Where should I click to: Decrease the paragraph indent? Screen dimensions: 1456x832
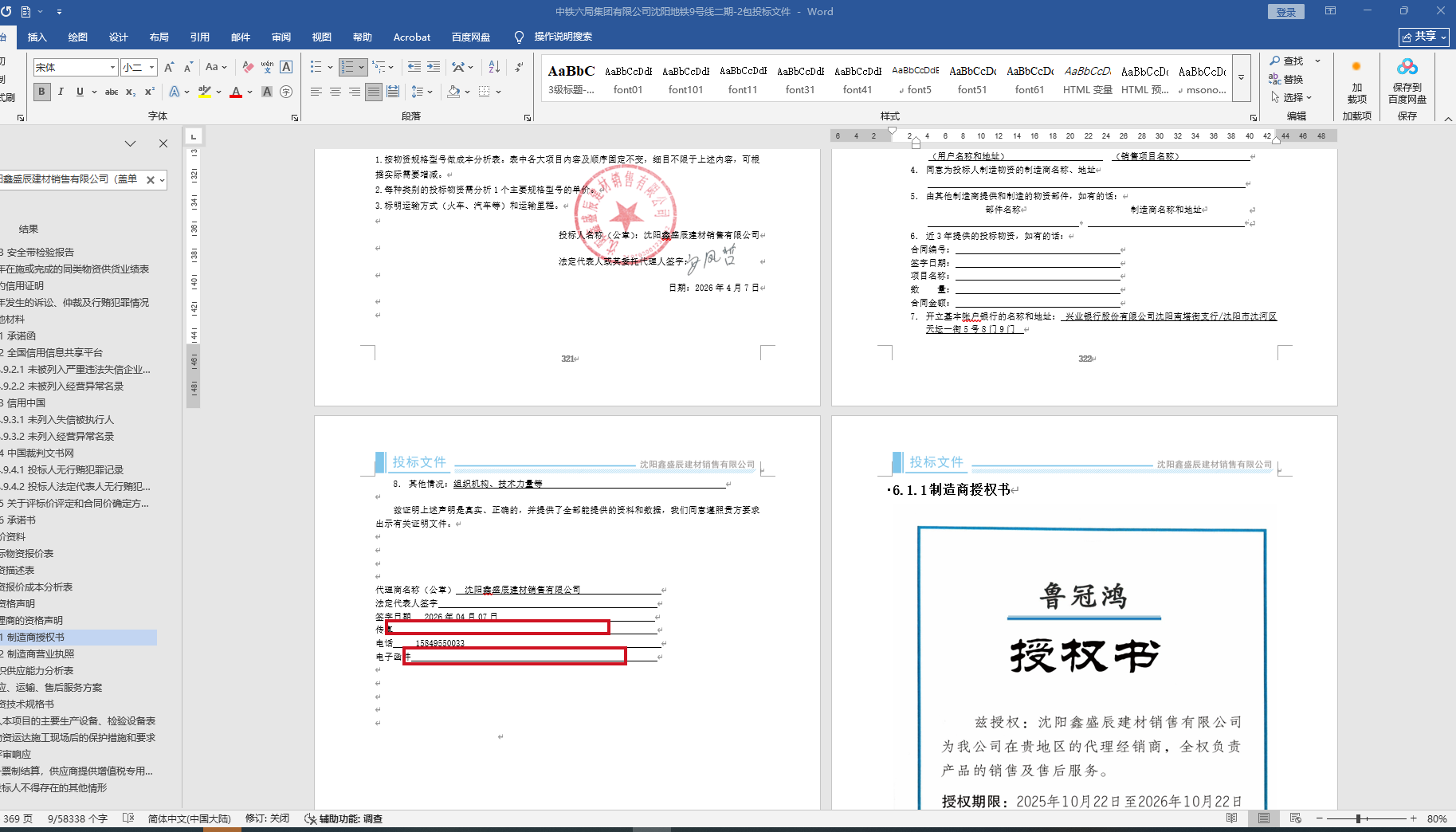414,68
